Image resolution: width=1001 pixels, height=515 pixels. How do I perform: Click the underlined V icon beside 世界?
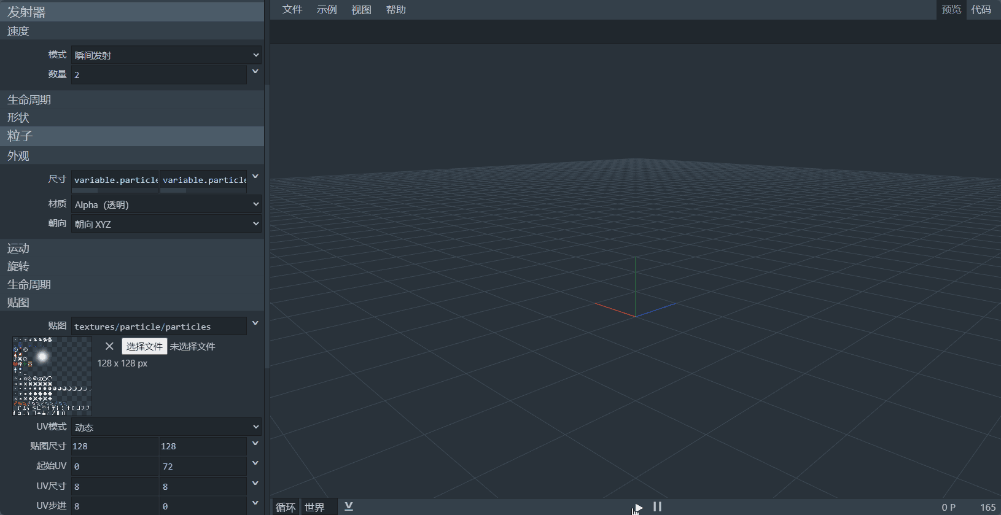point(349,507)
